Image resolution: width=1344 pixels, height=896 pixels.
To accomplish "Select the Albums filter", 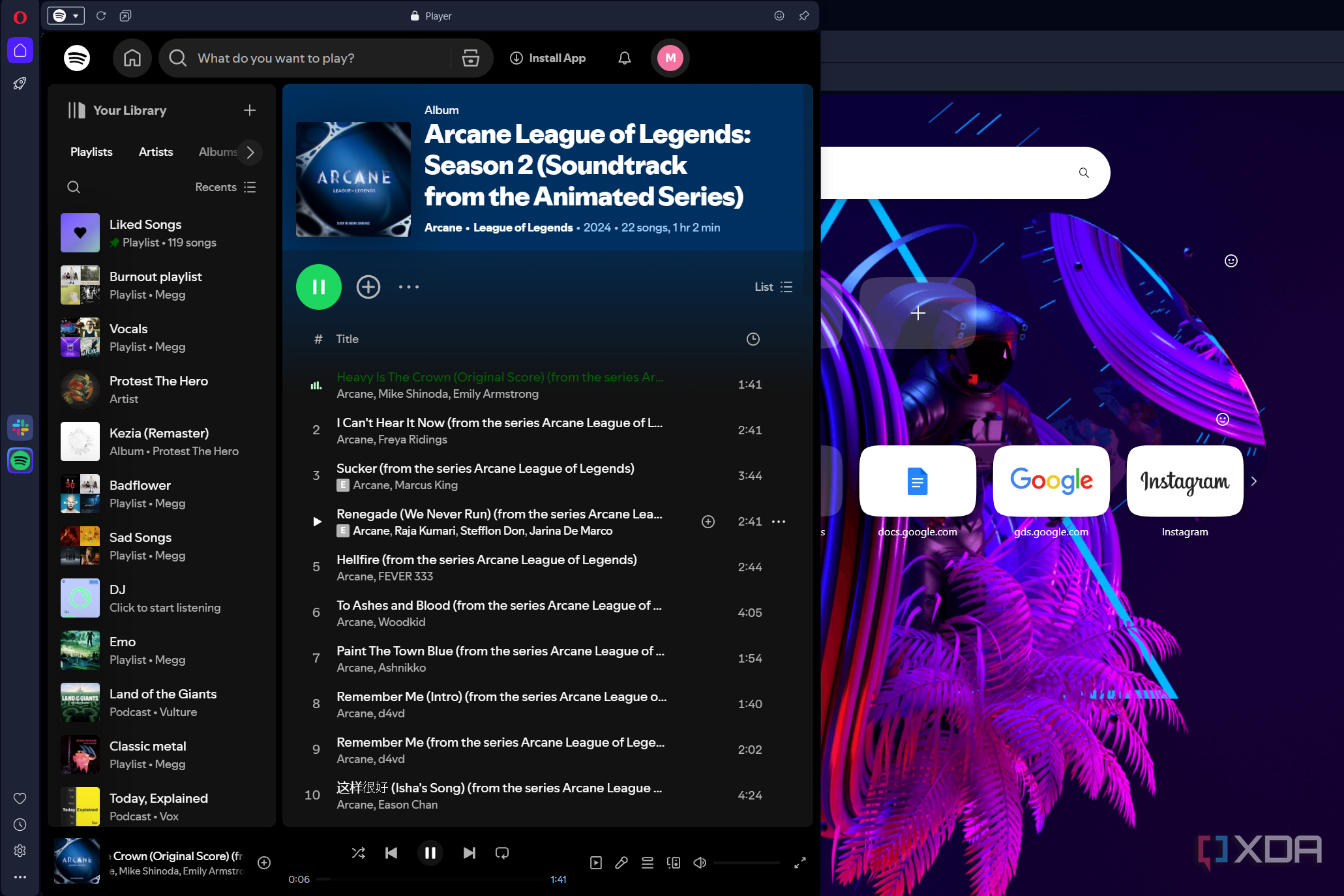I will pos(217,152).
